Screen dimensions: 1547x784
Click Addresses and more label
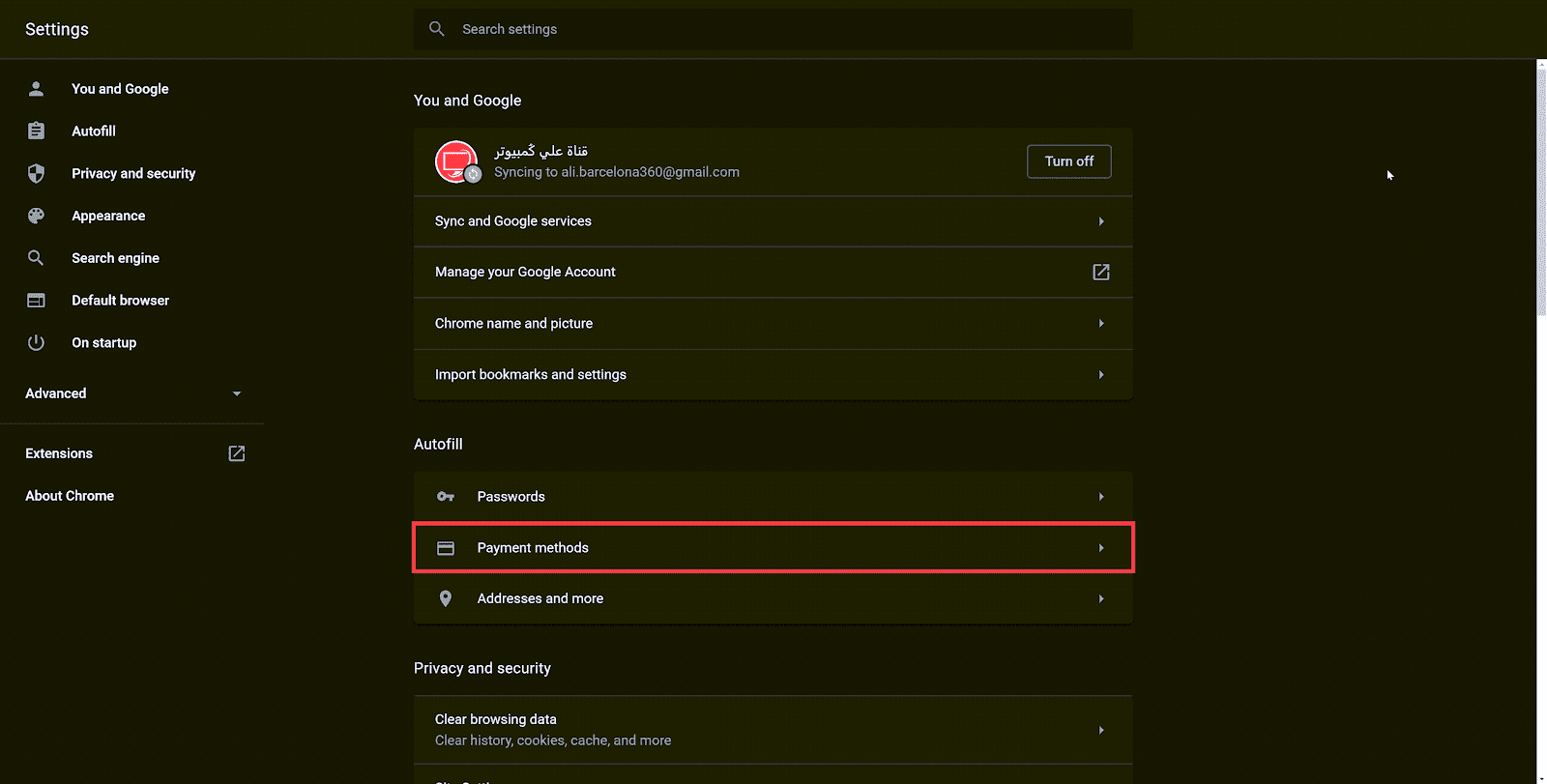(540, 598)
